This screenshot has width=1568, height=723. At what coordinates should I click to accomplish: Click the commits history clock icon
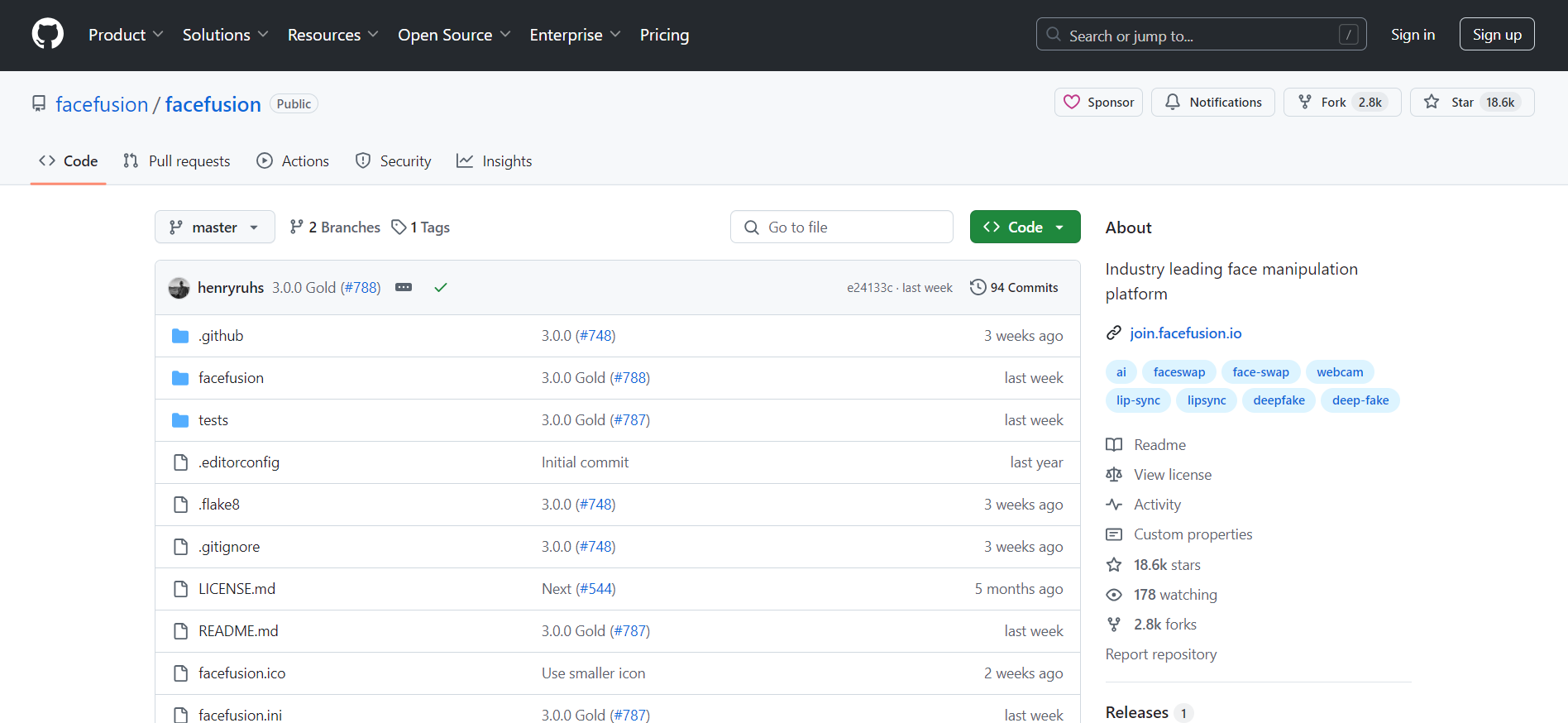(x=978, y=287)
